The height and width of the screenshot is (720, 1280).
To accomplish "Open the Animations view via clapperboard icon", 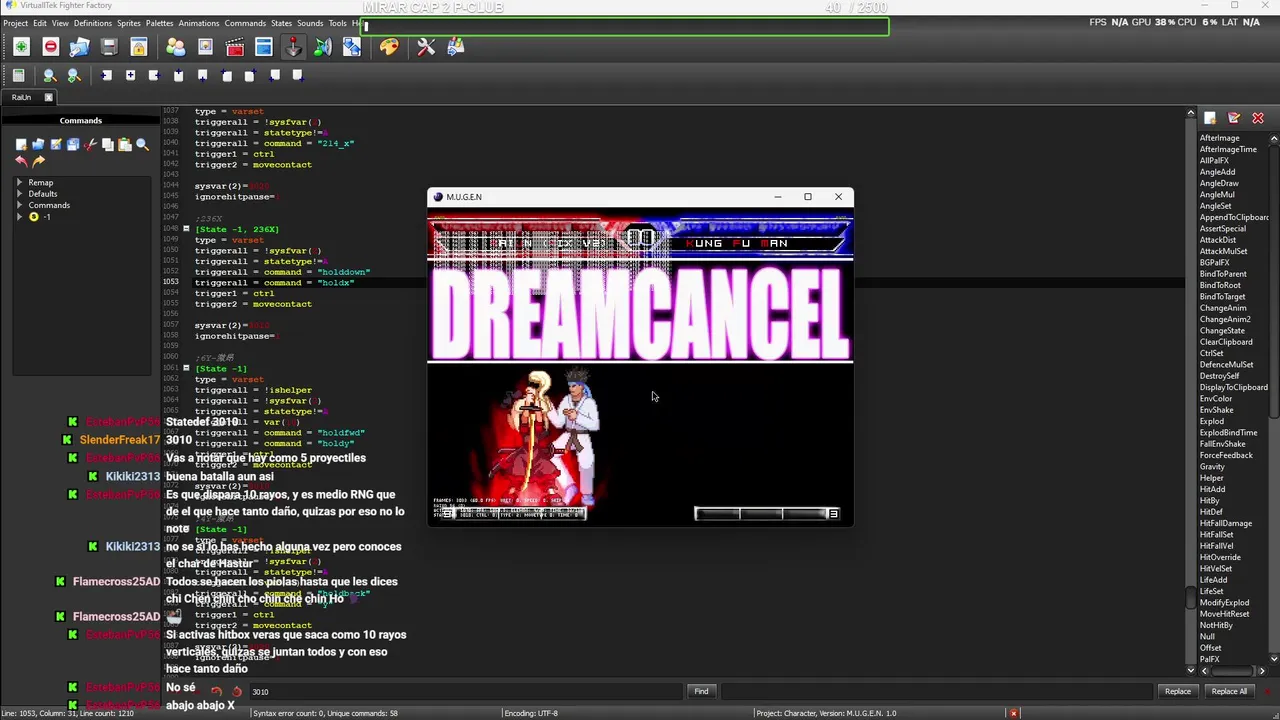I will coord(235,47).
